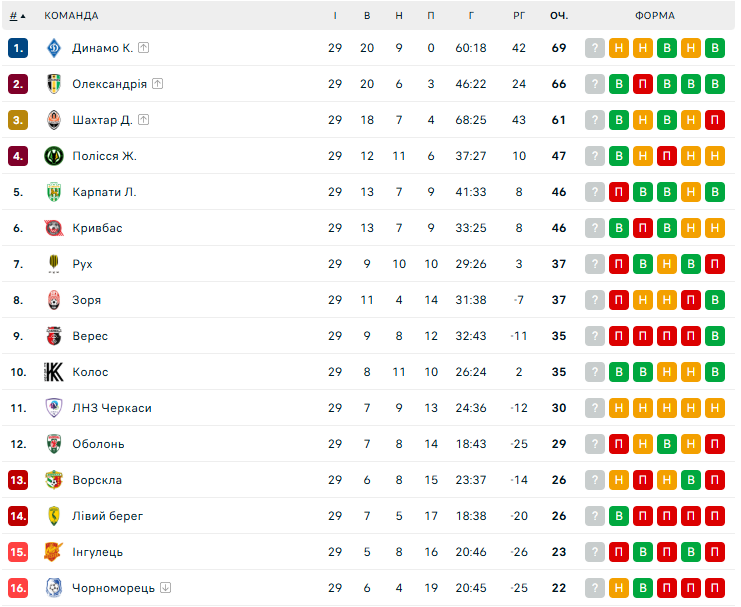The image size is (741, 607).
Task: Click the КОМАНДА column header
Action: tap(71, 16)
